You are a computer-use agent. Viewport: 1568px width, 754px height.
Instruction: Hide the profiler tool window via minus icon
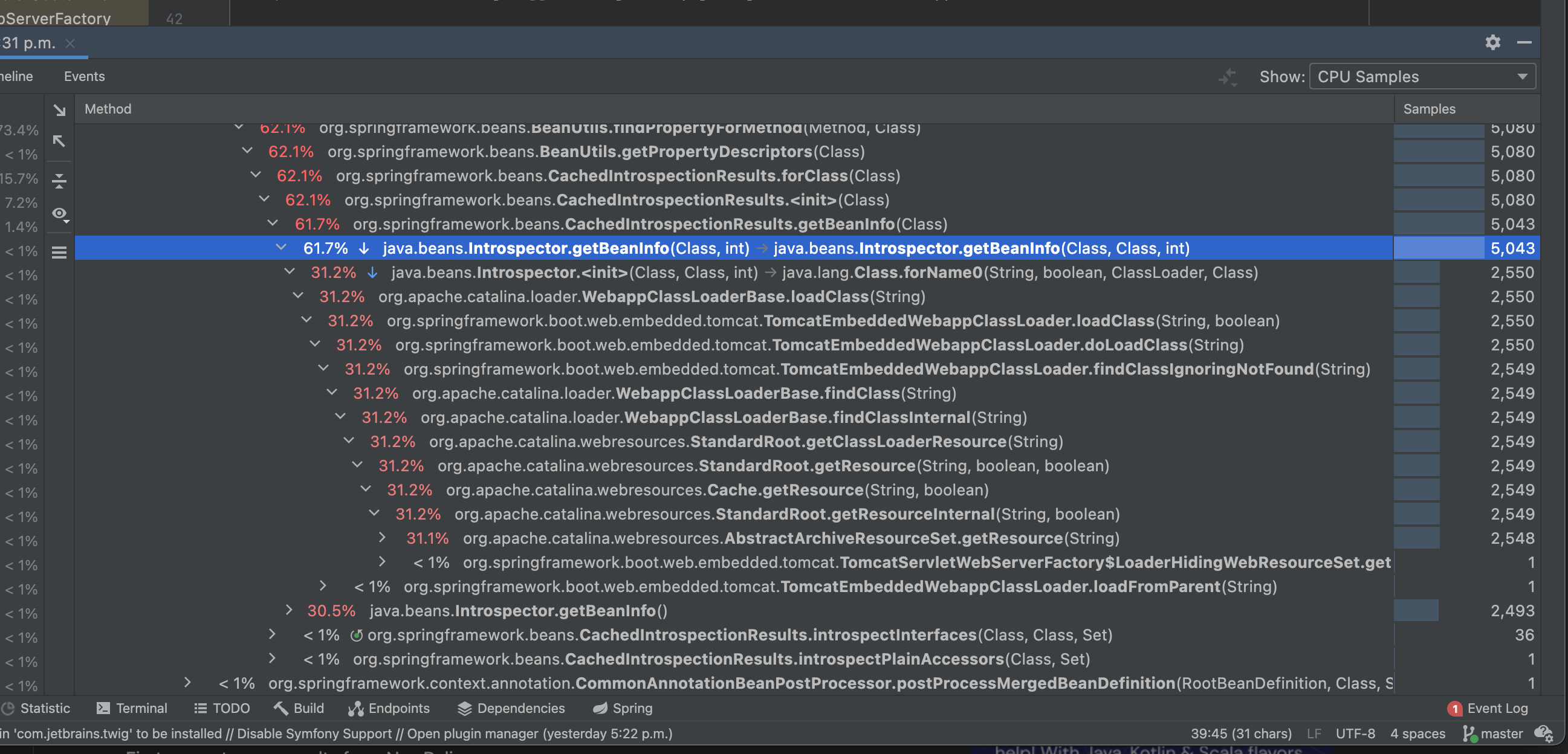[1524, 42]
